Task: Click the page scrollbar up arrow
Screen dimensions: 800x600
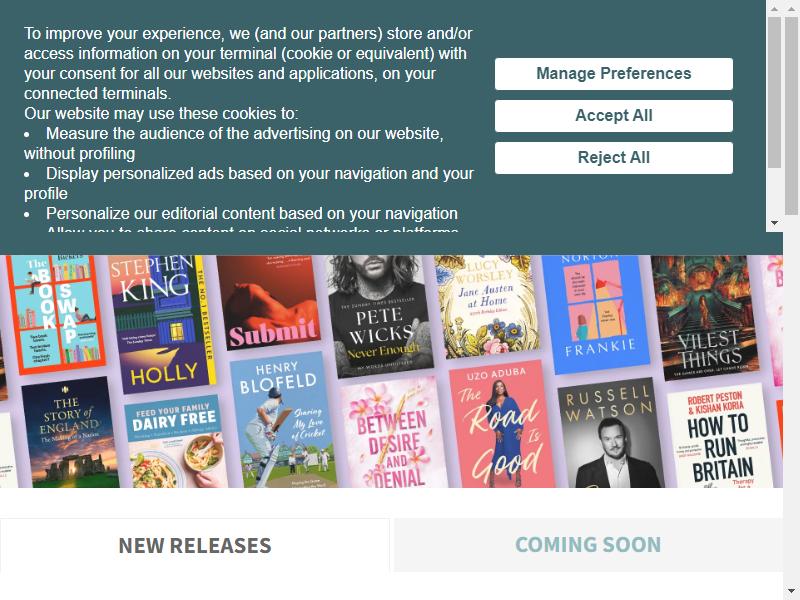Action: pyautogui.click(x=791, y=9)
